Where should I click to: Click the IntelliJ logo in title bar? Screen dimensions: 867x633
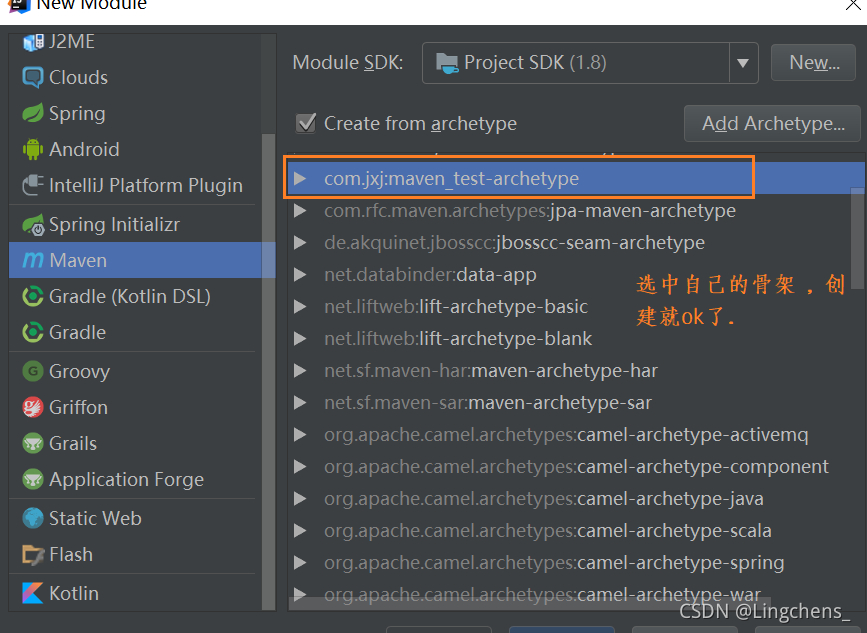19,6
